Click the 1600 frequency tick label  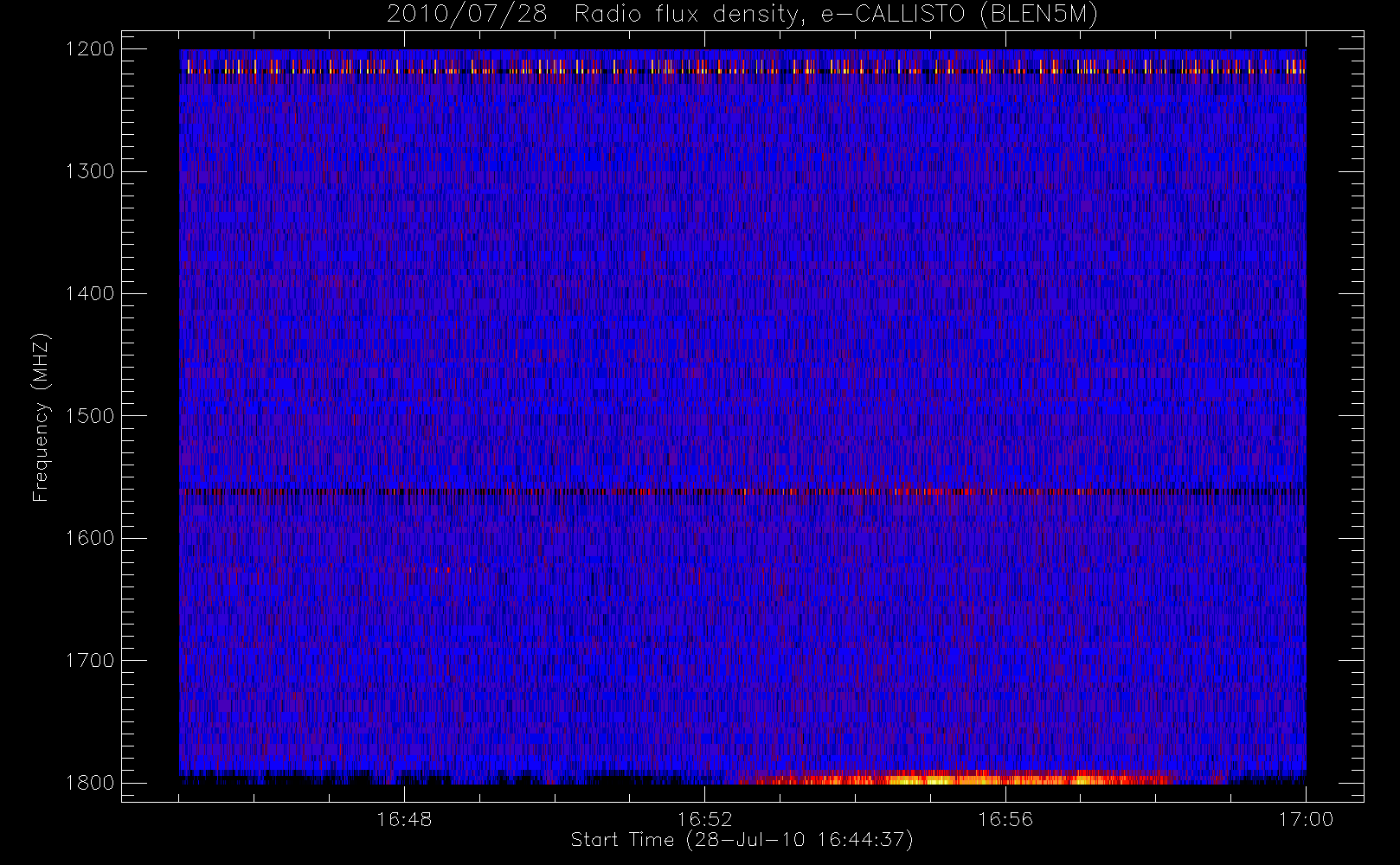(x=90, y=538)
